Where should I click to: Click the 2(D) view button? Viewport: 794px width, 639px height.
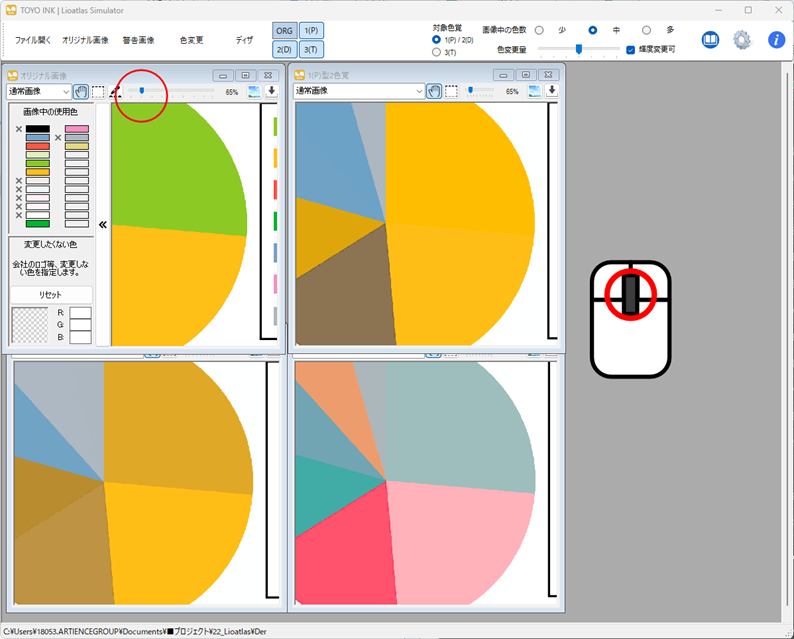click(284, 49)
